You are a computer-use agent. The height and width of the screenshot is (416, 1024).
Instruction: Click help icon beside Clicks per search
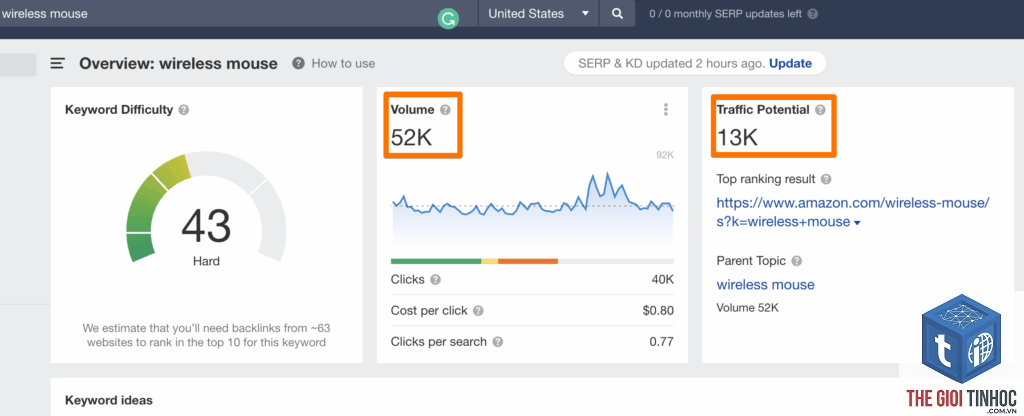pyautogui.click(x=498, y=342)
